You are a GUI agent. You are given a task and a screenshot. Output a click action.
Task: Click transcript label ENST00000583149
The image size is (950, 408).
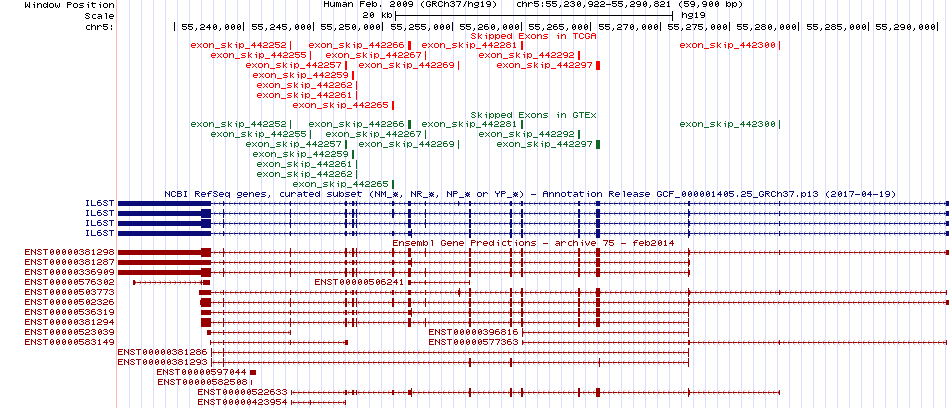(x=70, y=342)
